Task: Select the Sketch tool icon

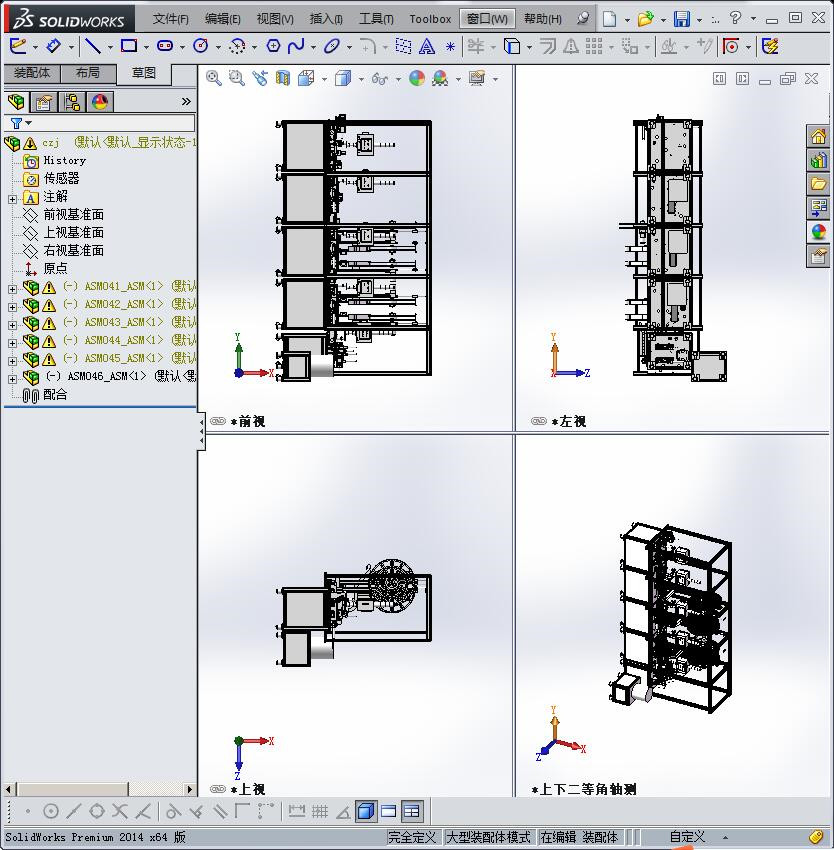Action: pos(18,47)
